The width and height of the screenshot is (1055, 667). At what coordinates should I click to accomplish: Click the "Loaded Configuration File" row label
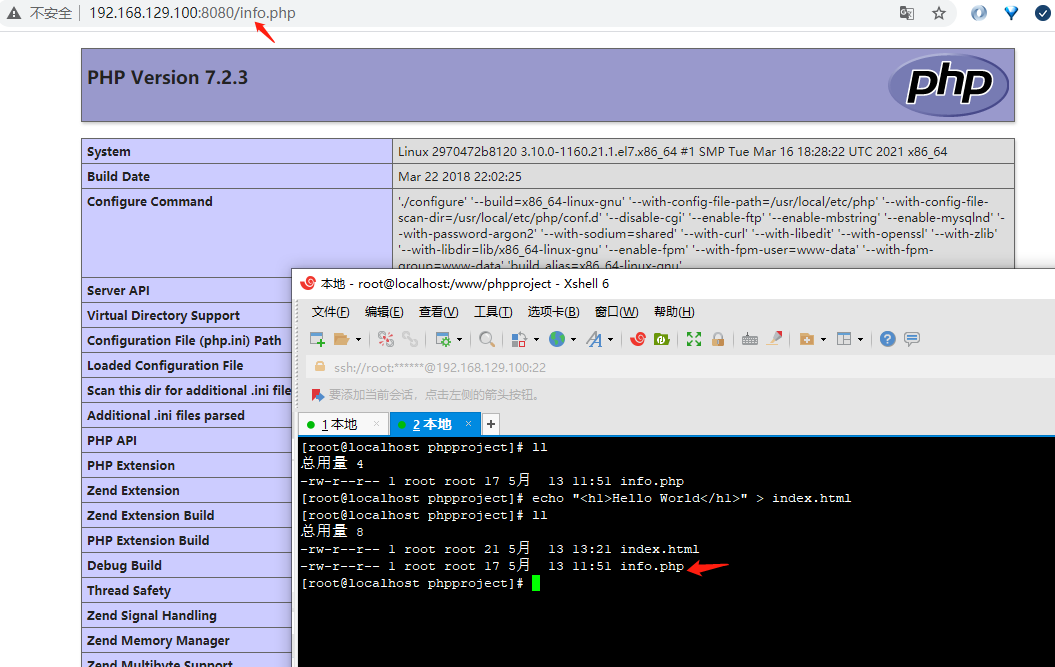tap(165, 365)
